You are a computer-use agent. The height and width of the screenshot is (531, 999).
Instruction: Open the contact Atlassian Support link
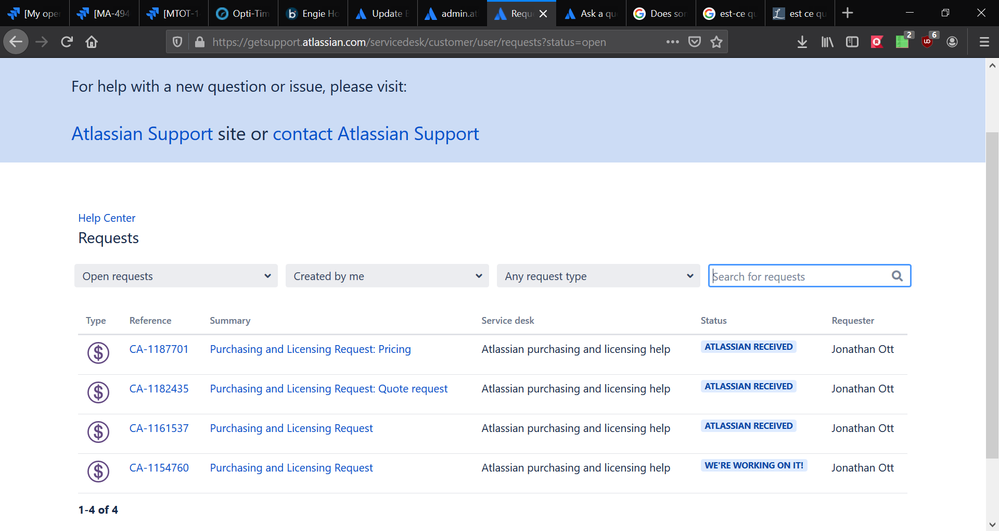376,134
